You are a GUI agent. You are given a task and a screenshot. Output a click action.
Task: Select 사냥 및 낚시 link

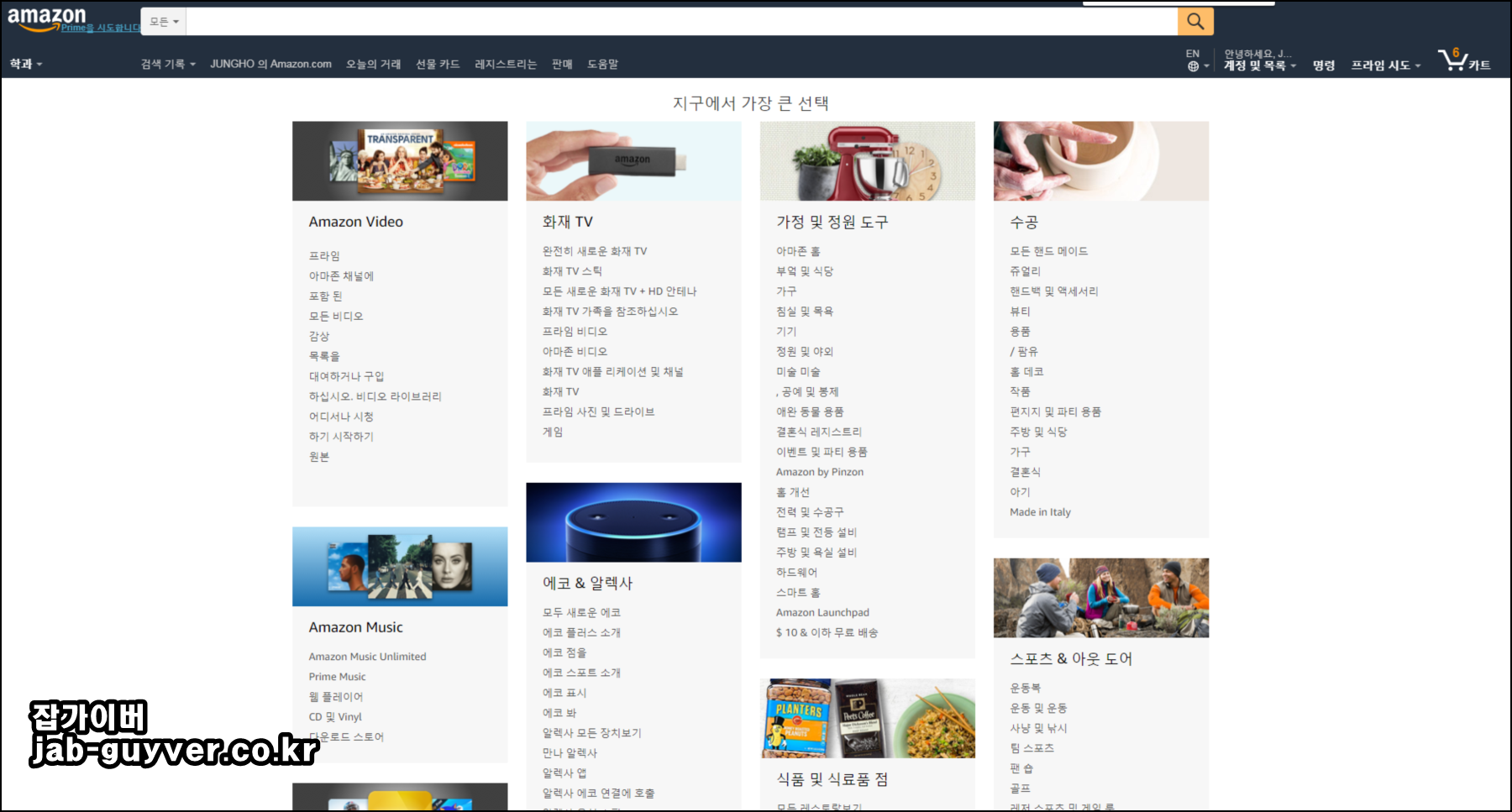tap(1038, 728)
